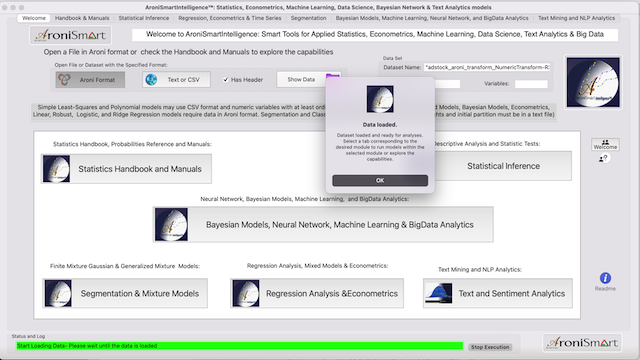Click the Aroni Format molecule icon

pyautogui.click(x=64, y=79)
